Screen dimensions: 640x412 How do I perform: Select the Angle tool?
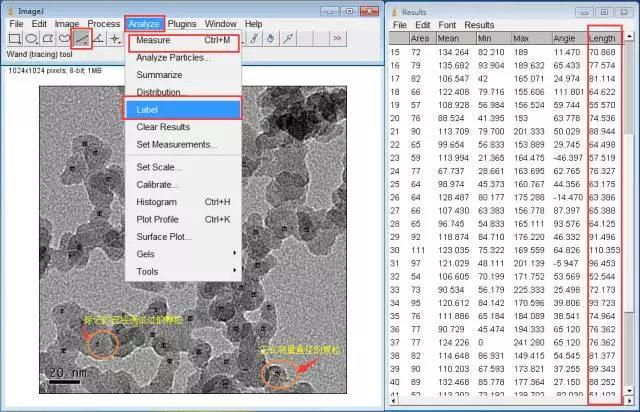pos(99,39)
